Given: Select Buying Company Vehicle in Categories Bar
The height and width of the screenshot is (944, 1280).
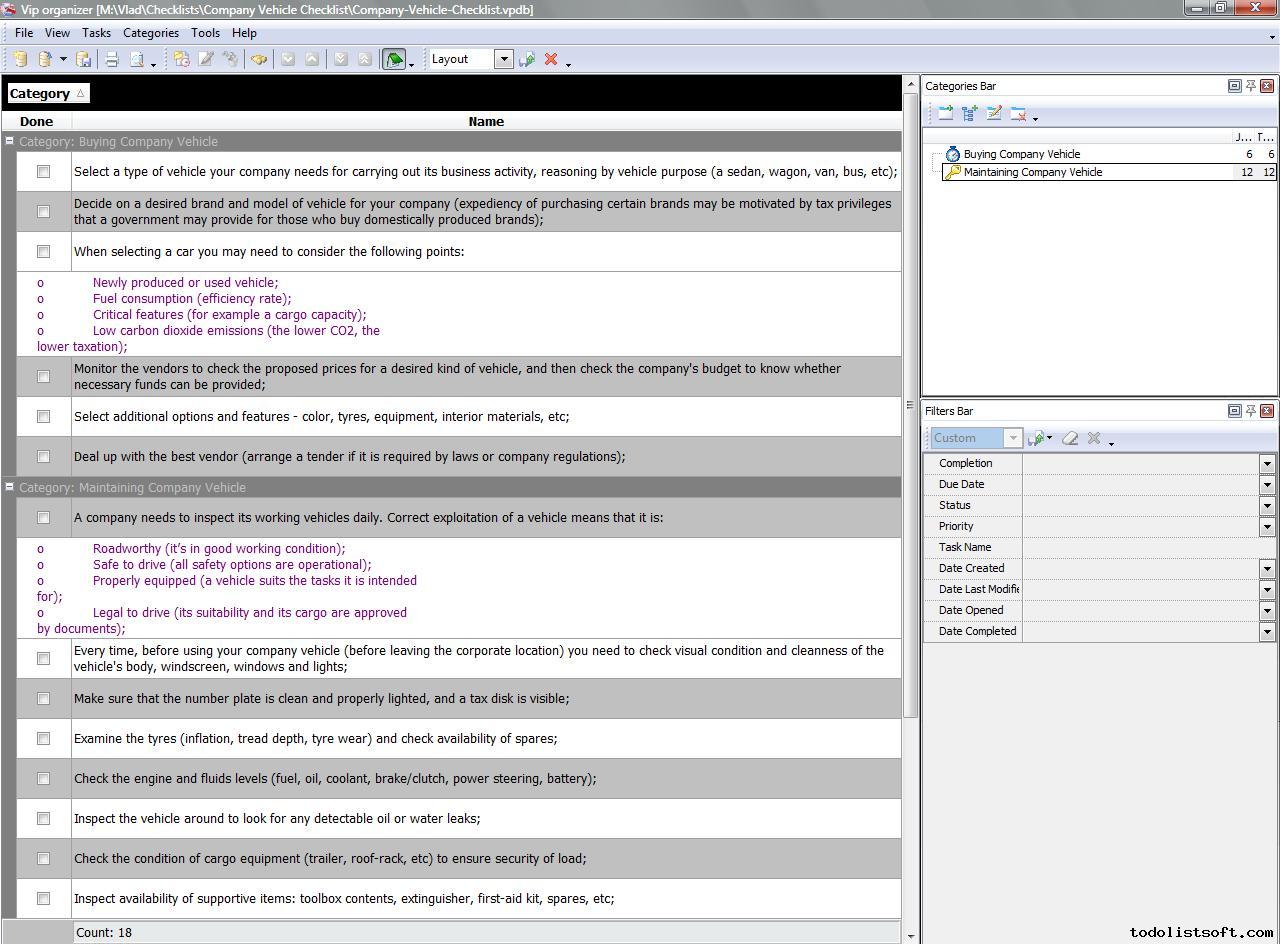Looking at the screenshot, I should click(1021, 154).
